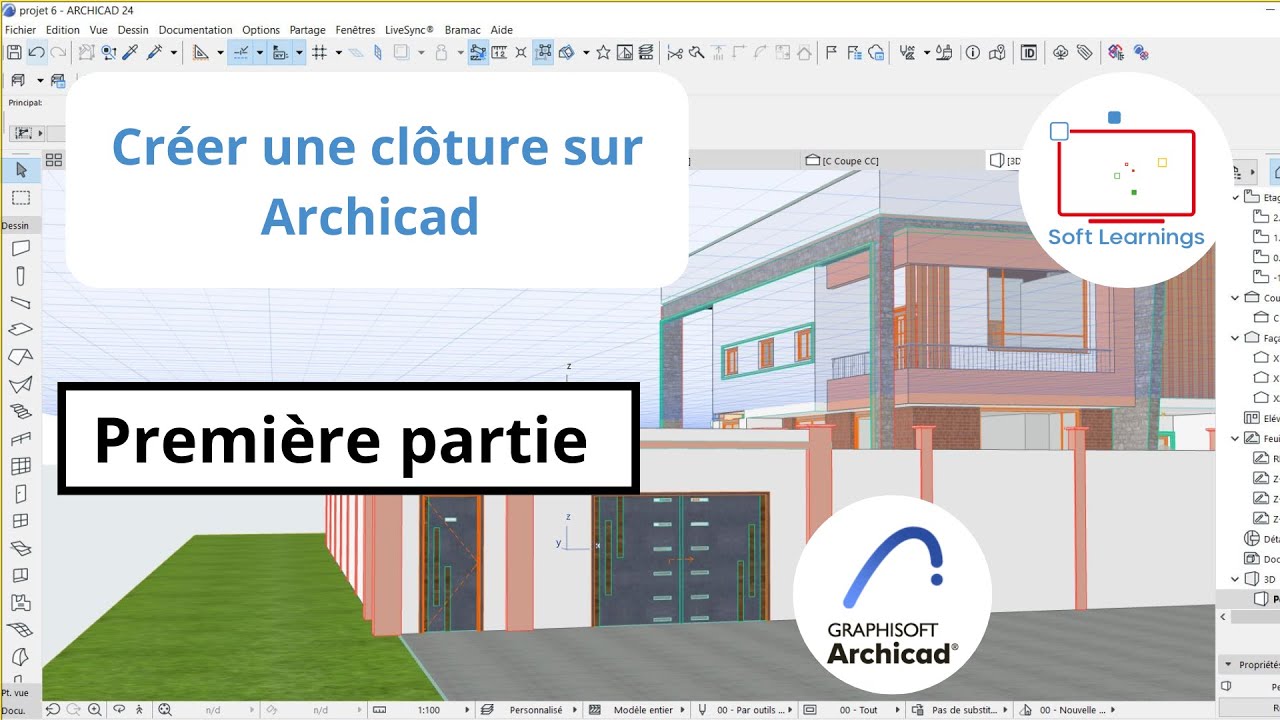Click the ID manager icon in toolbar

coord(1029,52)
